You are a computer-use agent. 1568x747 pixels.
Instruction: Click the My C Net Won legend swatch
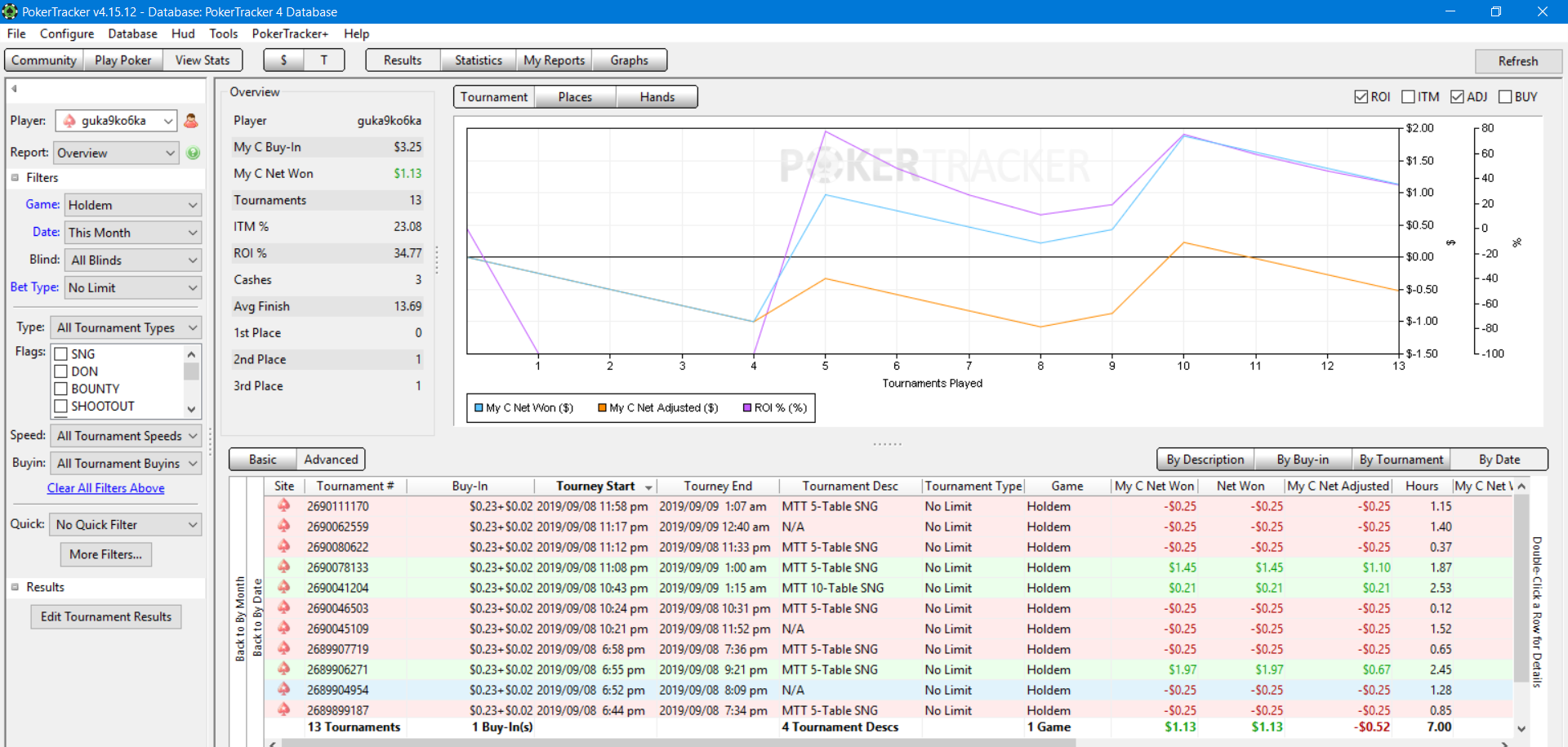[479, 407]
